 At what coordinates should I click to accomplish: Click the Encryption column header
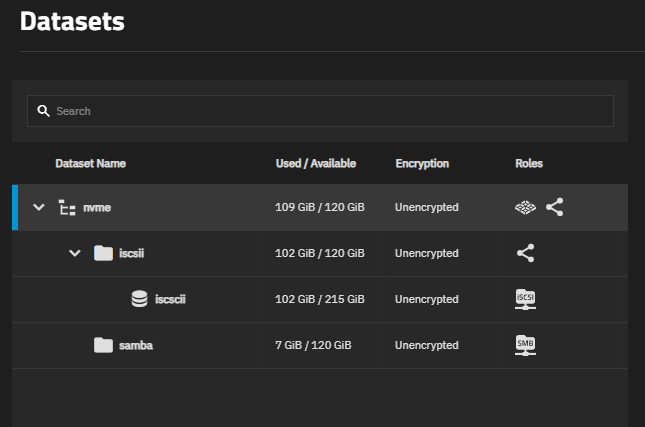pyautogui.click(x=422, y=164)
